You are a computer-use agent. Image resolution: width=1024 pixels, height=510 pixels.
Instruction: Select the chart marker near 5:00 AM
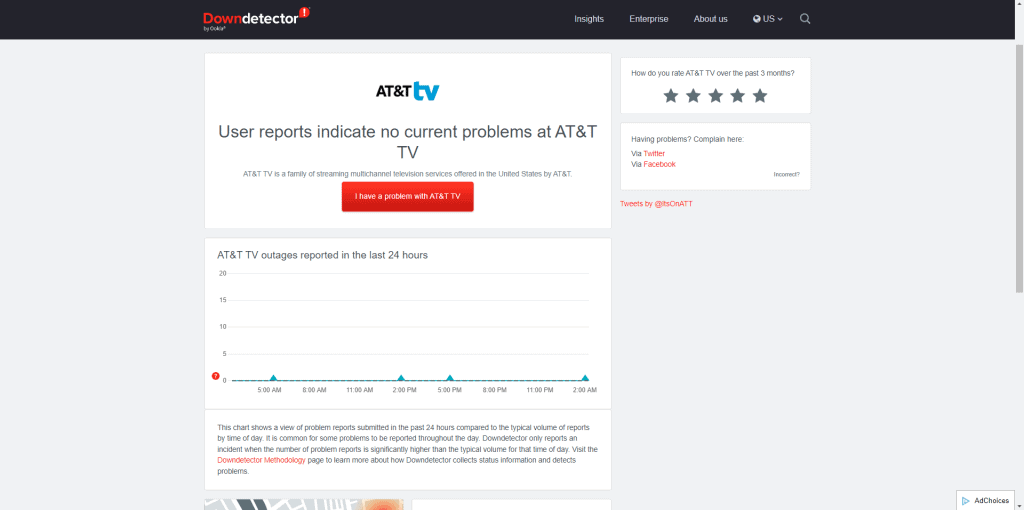(273, 378)
